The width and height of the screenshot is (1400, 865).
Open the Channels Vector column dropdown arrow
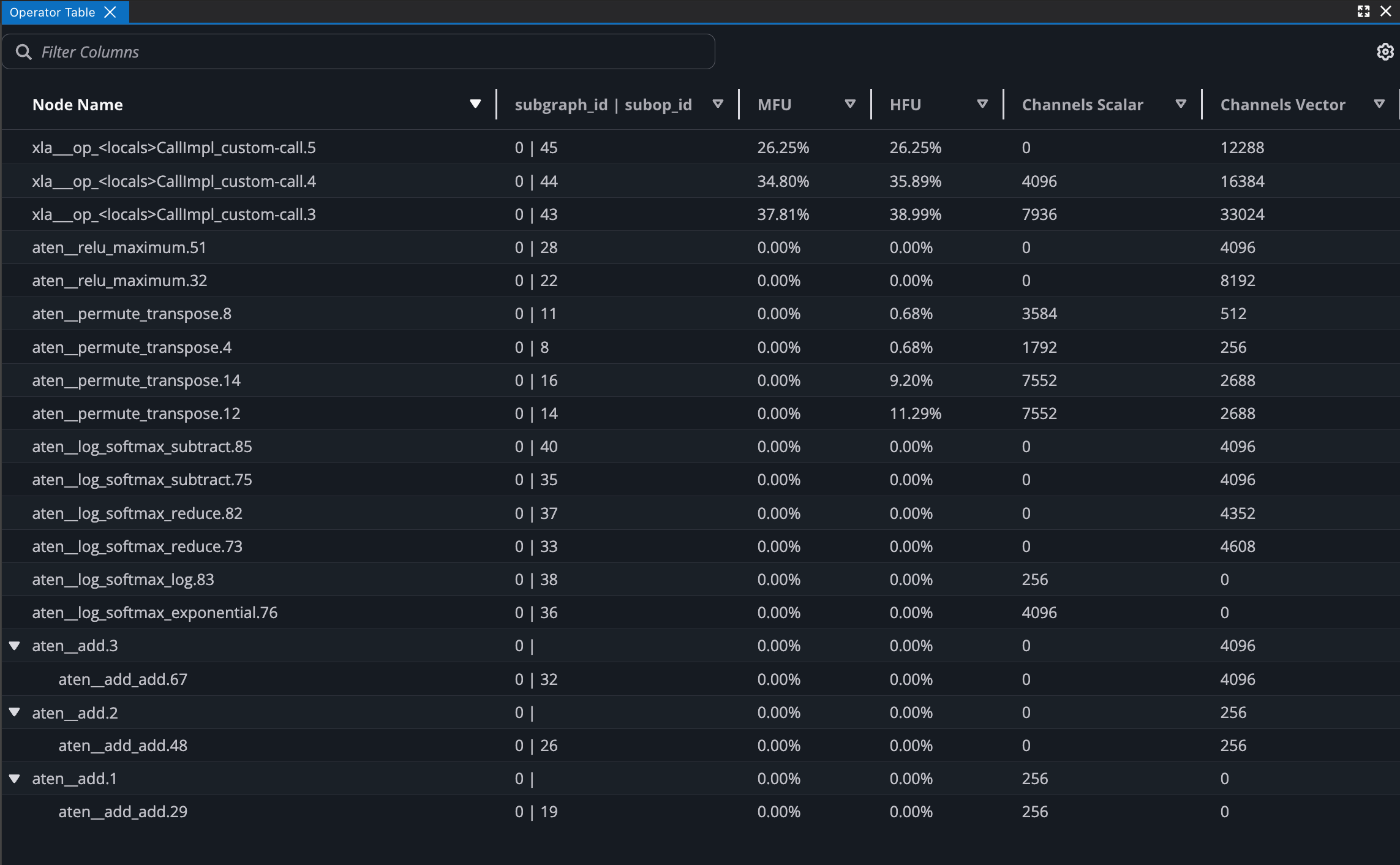(x=1379, y=104)
